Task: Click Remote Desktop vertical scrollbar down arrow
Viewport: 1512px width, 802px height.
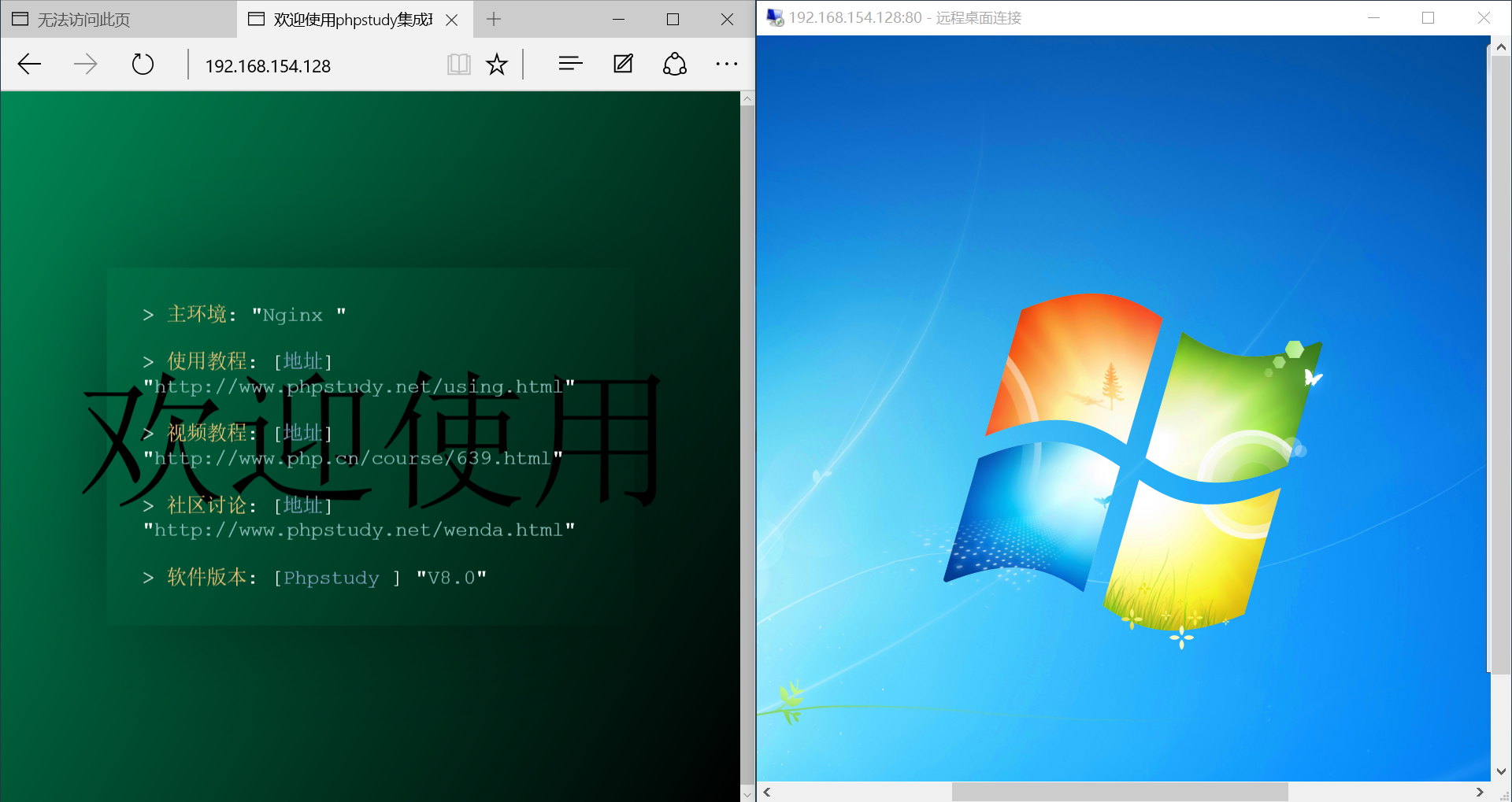Action: [x=1501, y=772]
